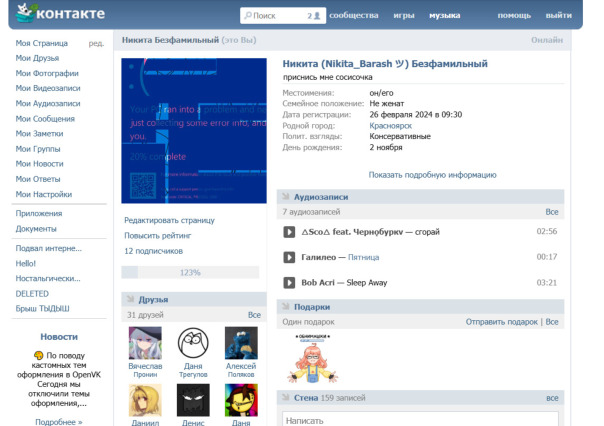
Task: Open музыка in top navigation
Action: click(445, 15)
